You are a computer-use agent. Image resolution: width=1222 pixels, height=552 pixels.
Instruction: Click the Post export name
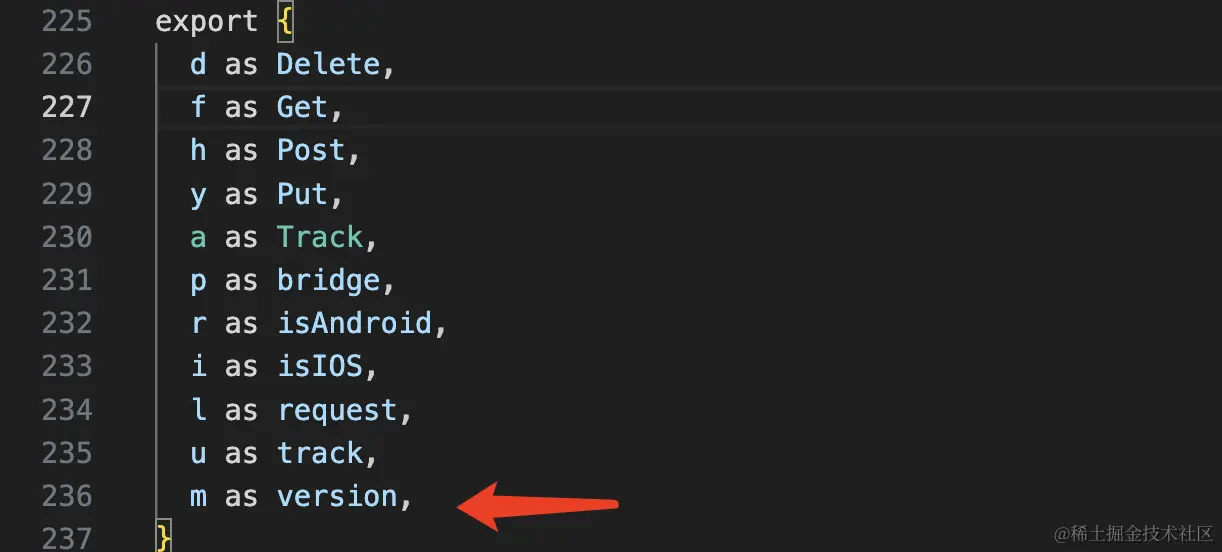[x=311, y=151]
